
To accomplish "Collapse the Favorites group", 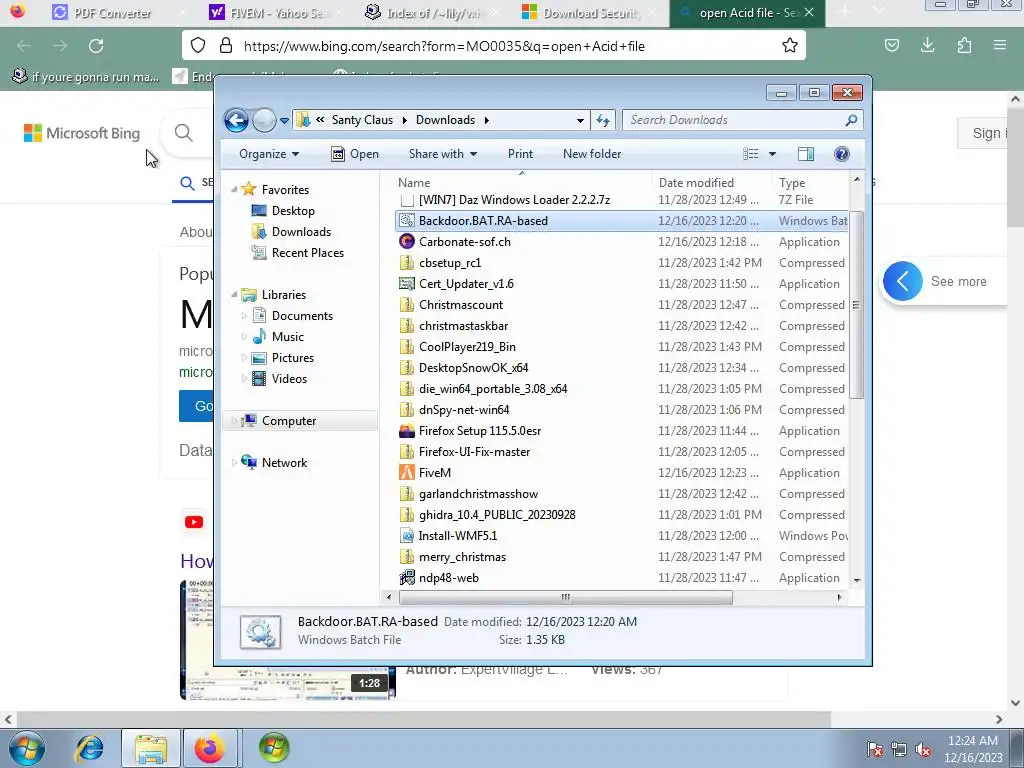I will click(234, 189).
